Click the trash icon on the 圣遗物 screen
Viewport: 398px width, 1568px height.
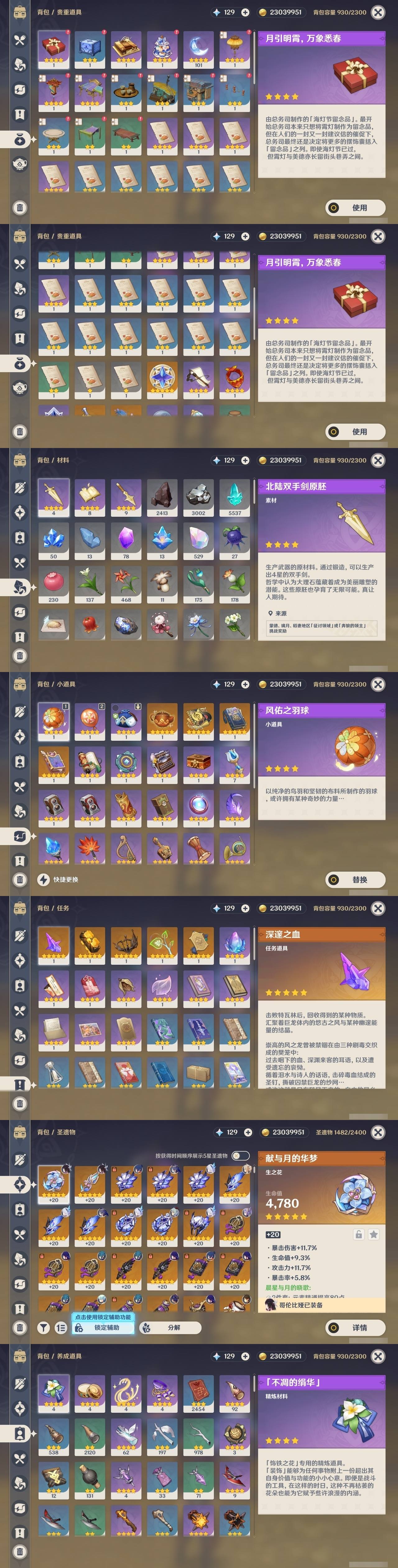20,1328
